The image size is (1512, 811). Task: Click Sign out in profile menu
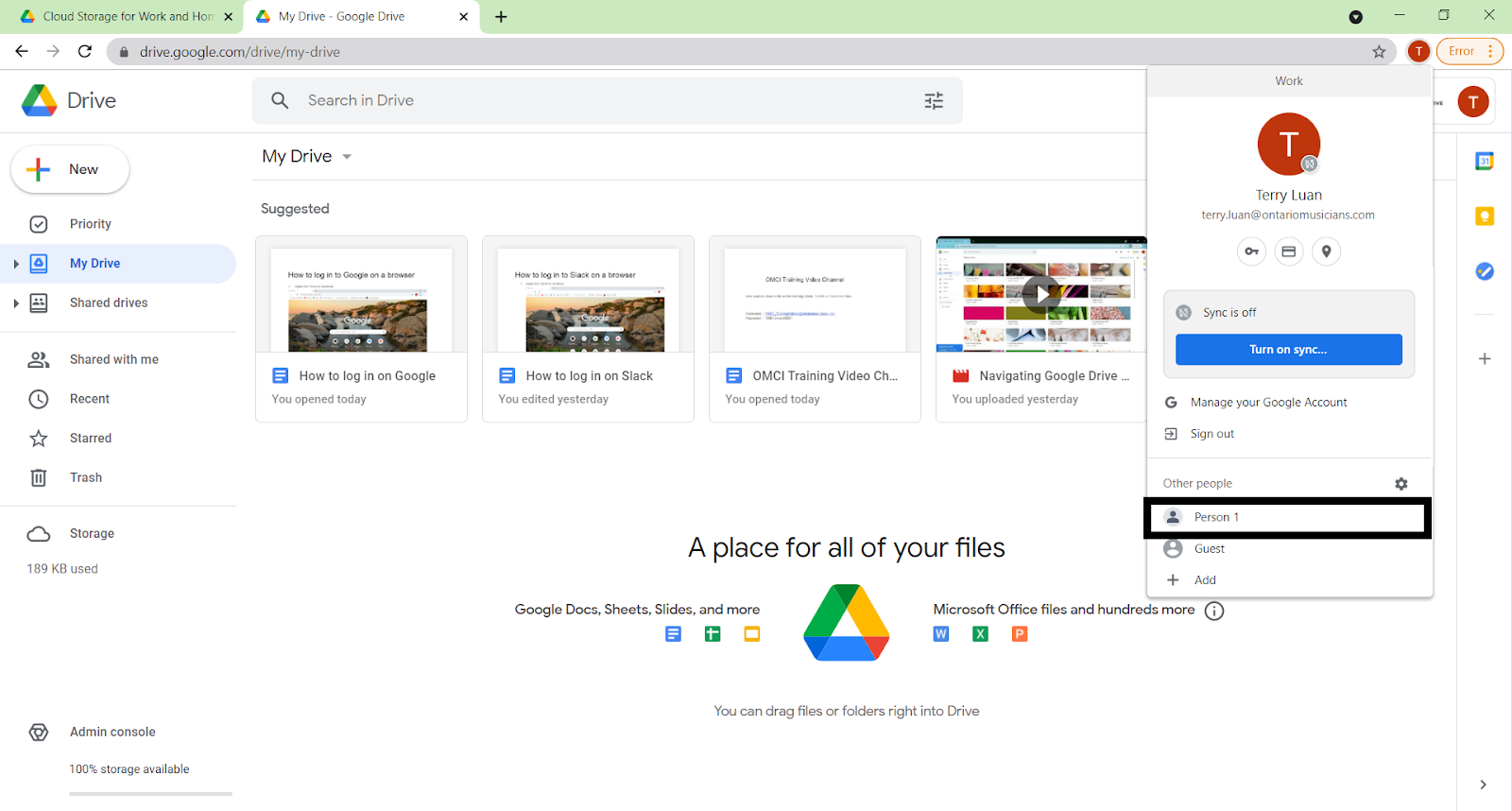(x=1211, y=434)
